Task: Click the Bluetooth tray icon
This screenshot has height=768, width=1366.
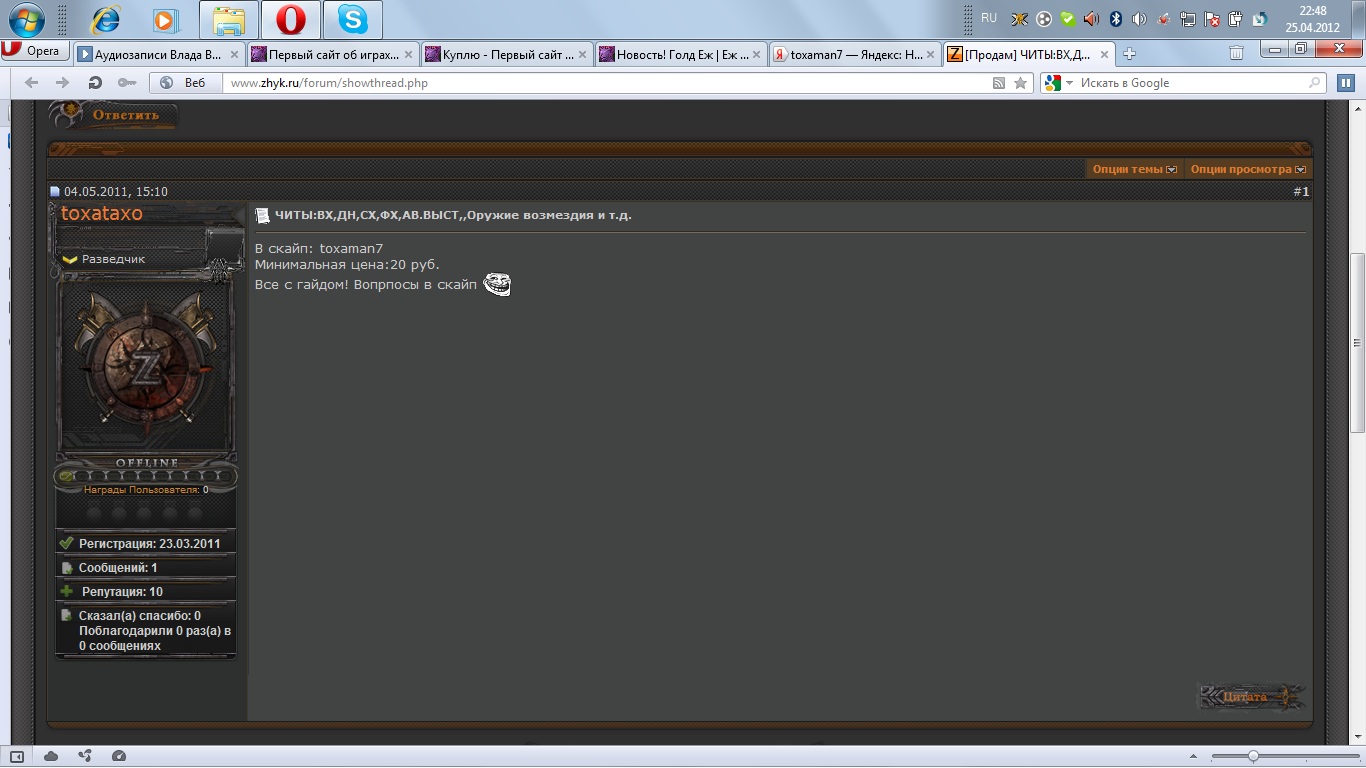Action: pyautogui.click(x=1116, y=19)
